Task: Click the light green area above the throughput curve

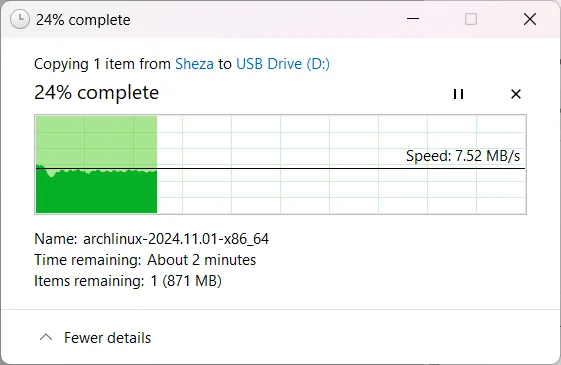Action: [x=96, y=140]
